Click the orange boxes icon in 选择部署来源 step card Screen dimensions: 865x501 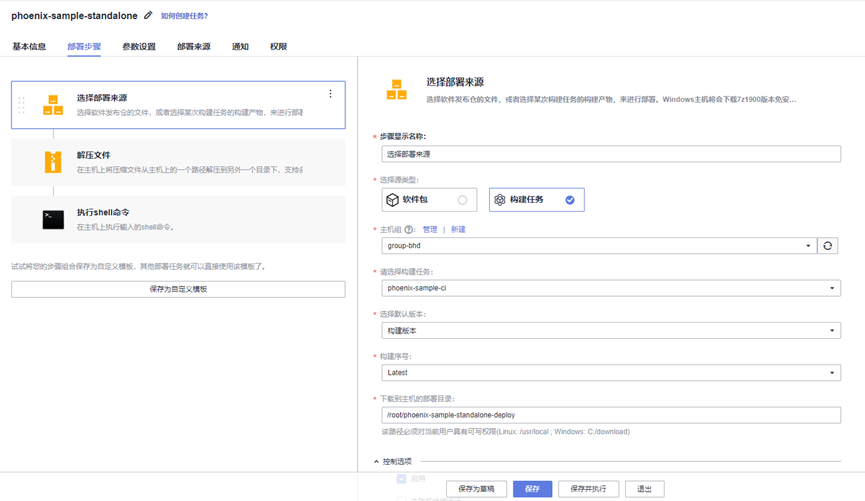53,105
